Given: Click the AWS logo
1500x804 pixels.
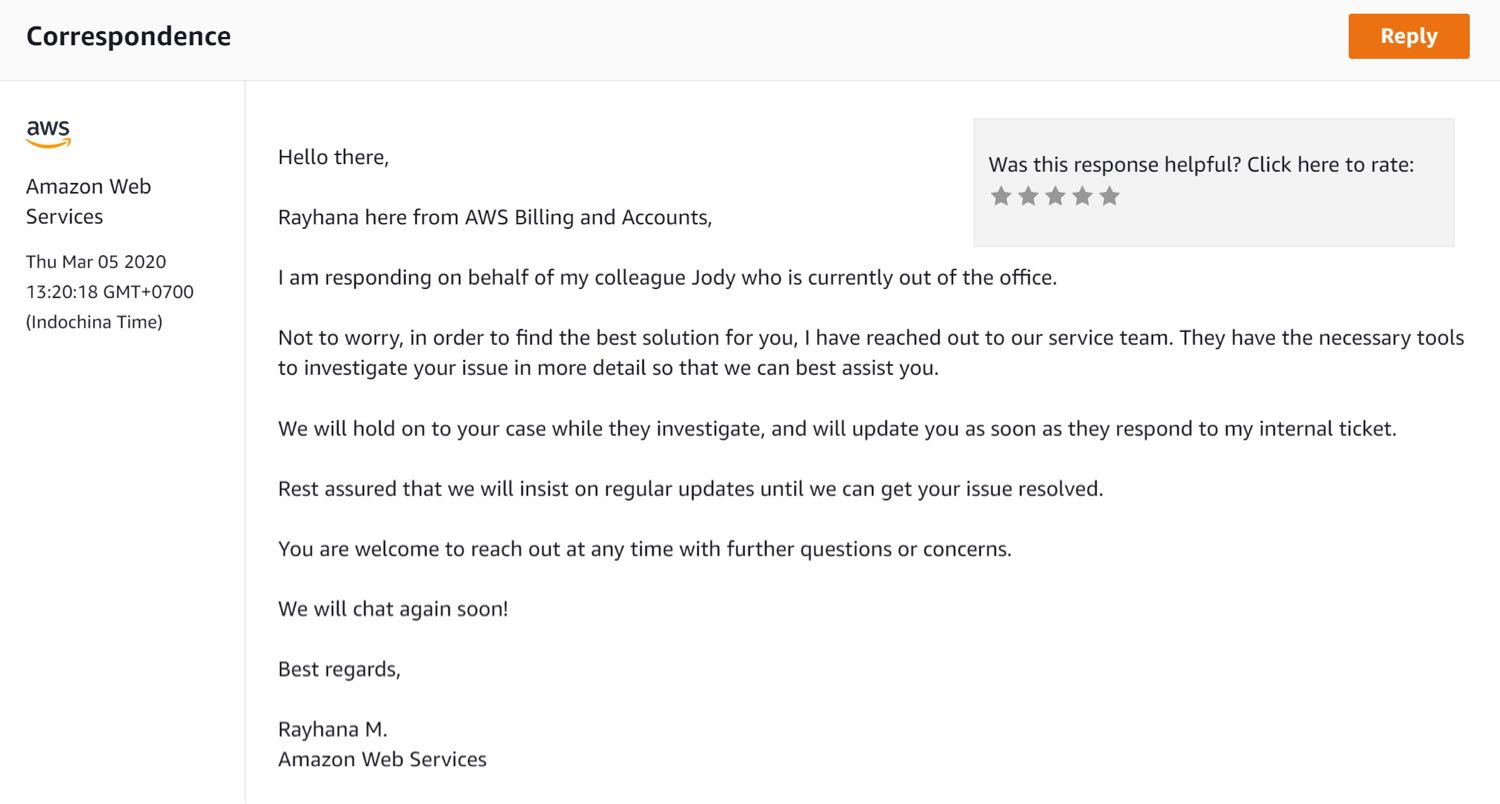Looking at the screenshot, I should pos(48,134).
